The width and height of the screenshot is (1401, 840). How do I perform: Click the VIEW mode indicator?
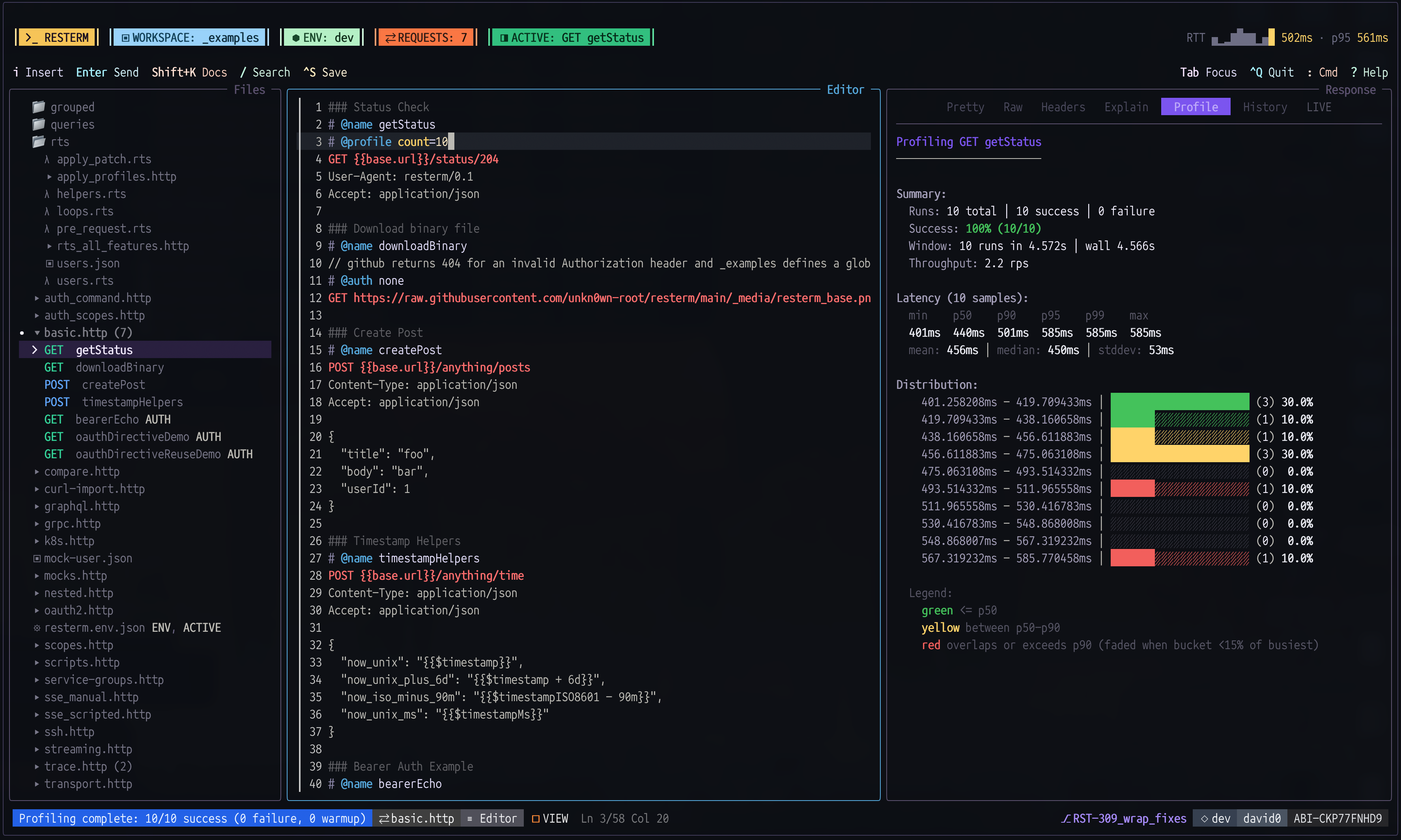pyautogui.click(x=550, y=818)
